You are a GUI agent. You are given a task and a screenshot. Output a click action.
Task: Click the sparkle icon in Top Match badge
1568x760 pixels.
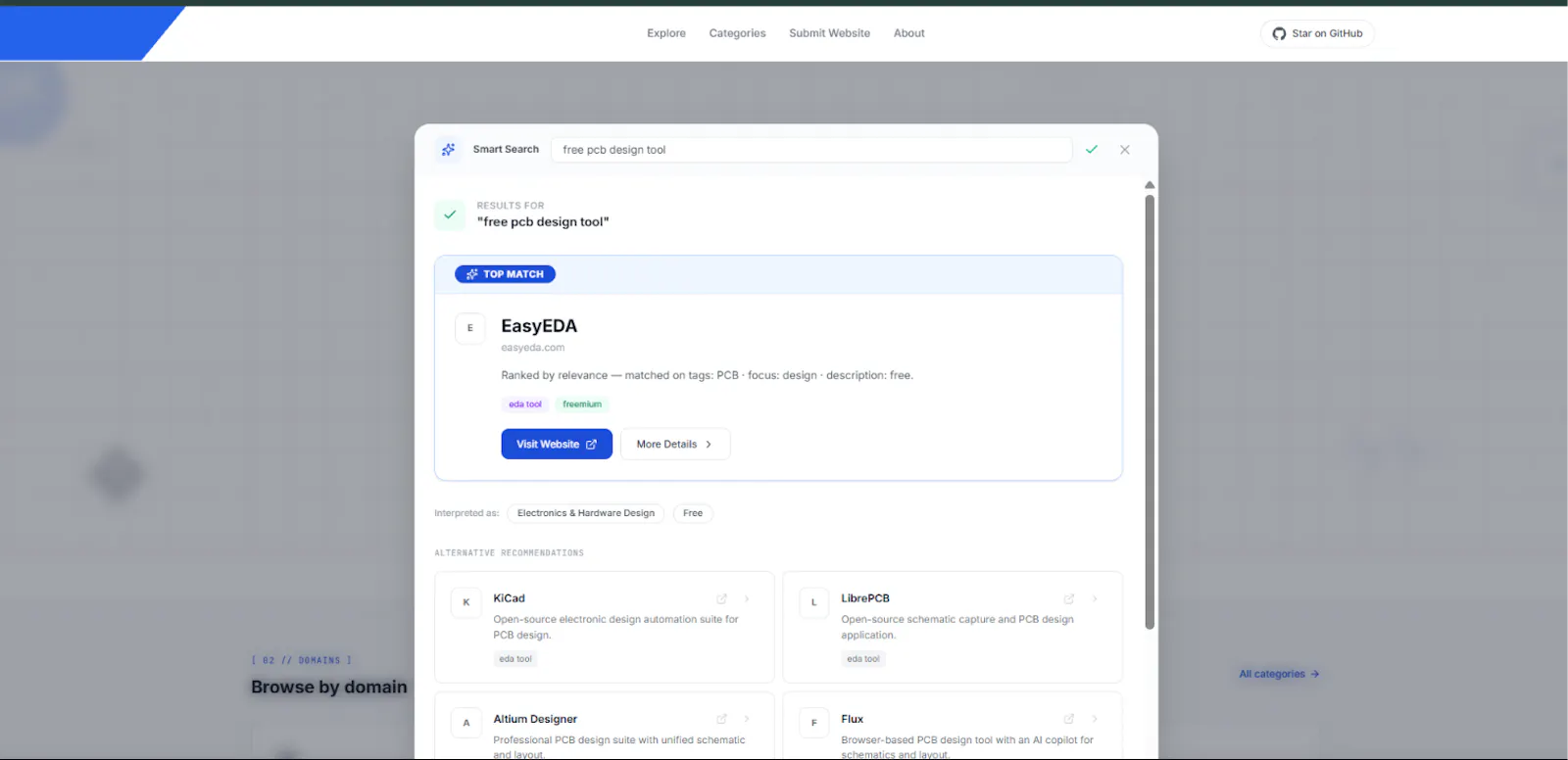(472, 274)
